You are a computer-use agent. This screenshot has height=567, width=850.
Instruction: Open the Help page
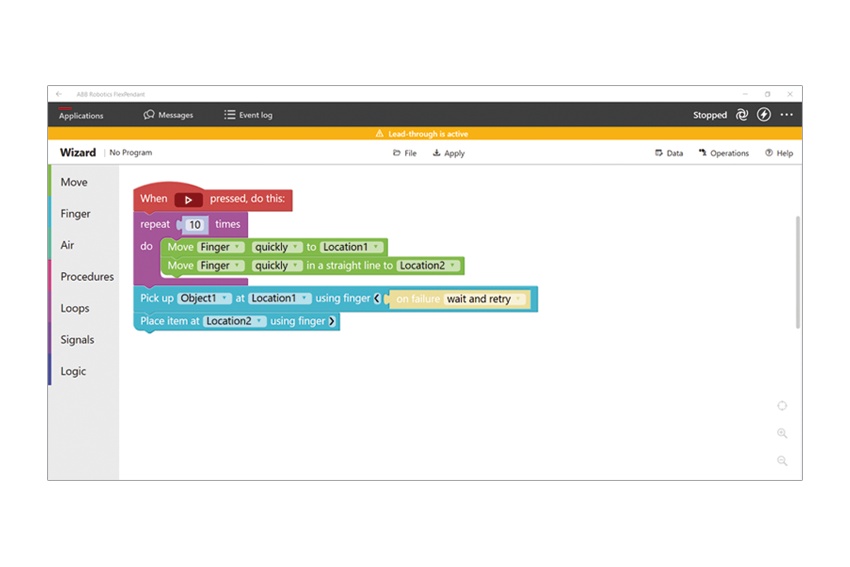[x=779, y=153]
